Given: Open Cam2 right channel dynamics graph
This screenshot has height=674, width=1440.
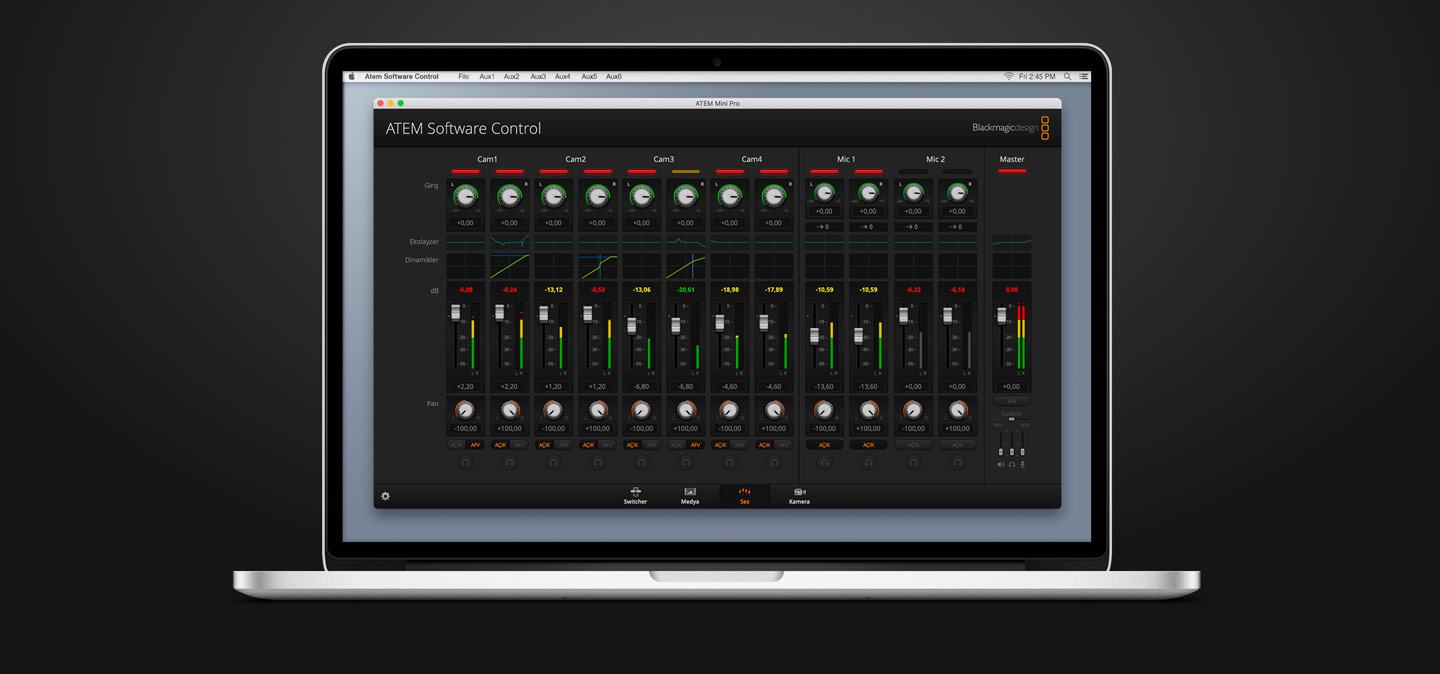Looking at the screenshot, I should point(597,266).
